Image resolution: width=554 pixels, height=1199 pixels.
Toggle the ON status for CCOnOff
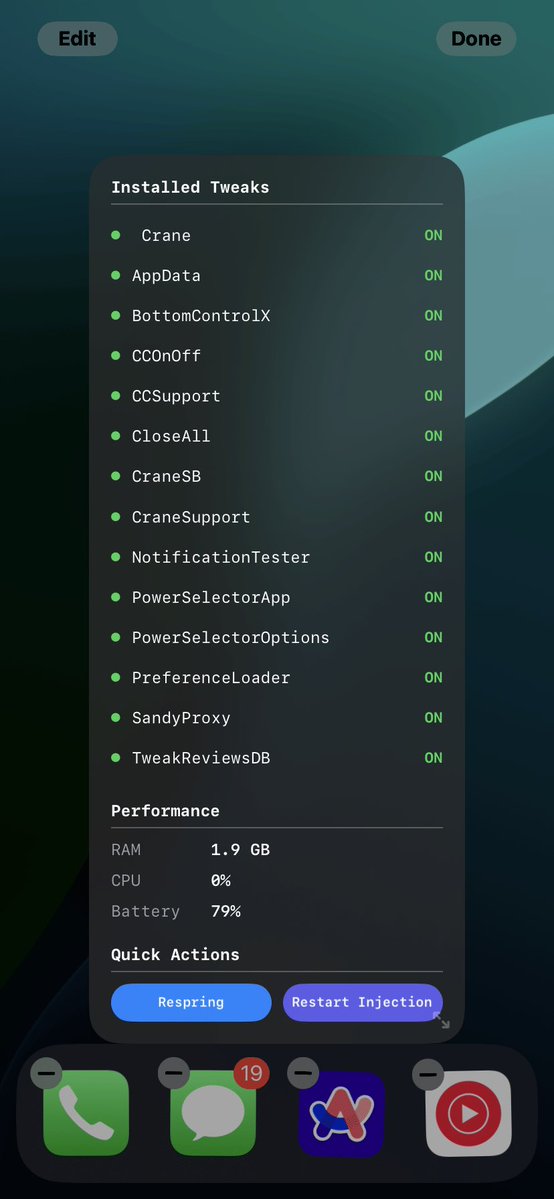point(434,356)
